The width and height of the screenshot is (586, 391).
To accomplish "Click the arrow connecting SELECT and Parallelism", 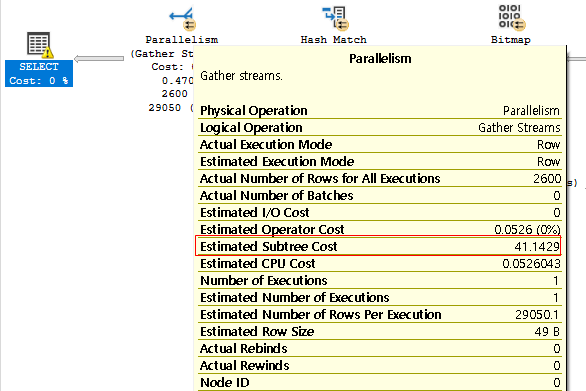I will [99, 58].
